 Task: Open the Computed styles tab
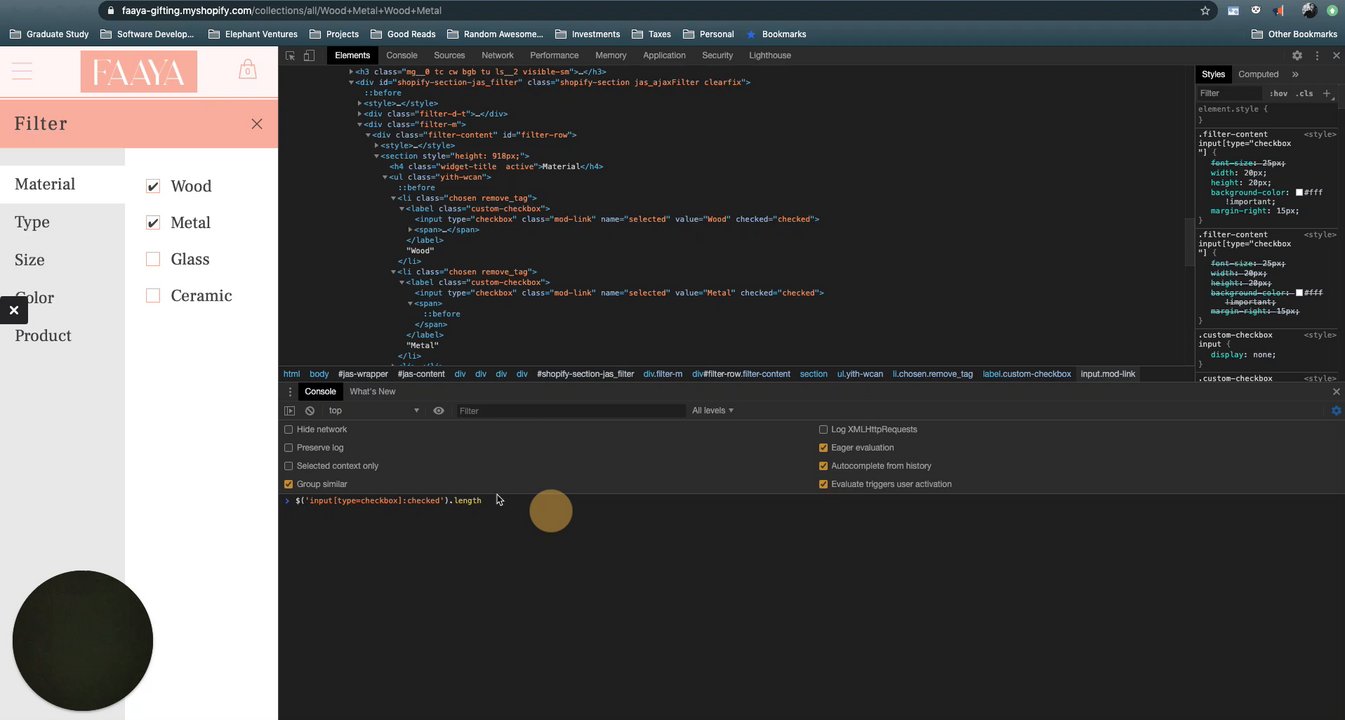[1258, 74]
